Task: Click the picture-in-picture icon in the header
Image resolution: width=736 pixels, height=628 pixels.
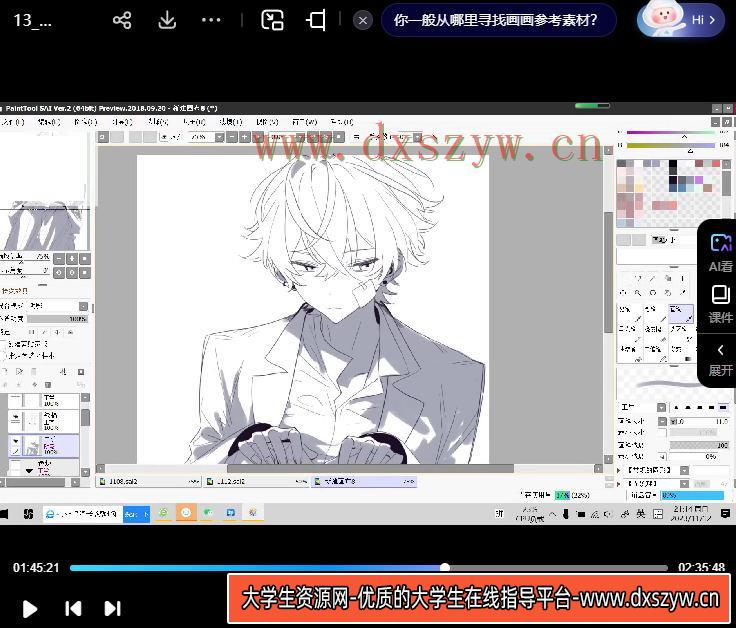Action: pyautogui.click(x=272, y=20)
